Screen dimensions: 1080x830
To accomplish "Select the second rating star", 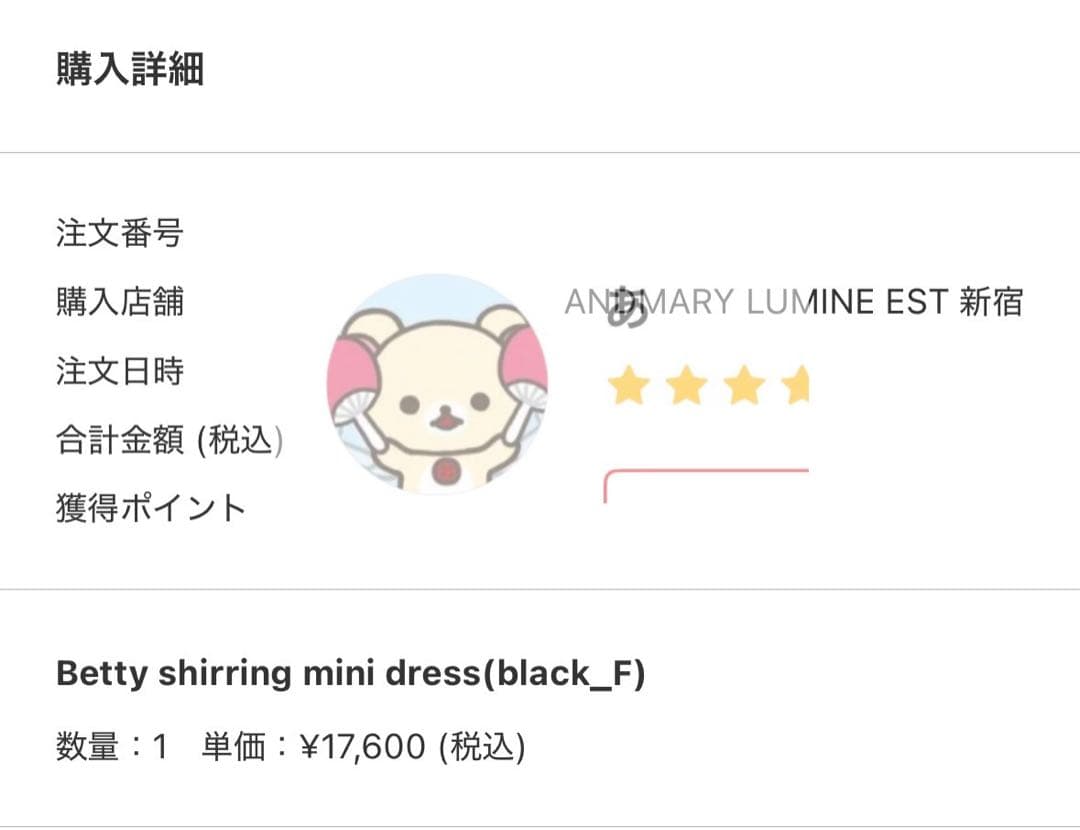I will [685, 385].
